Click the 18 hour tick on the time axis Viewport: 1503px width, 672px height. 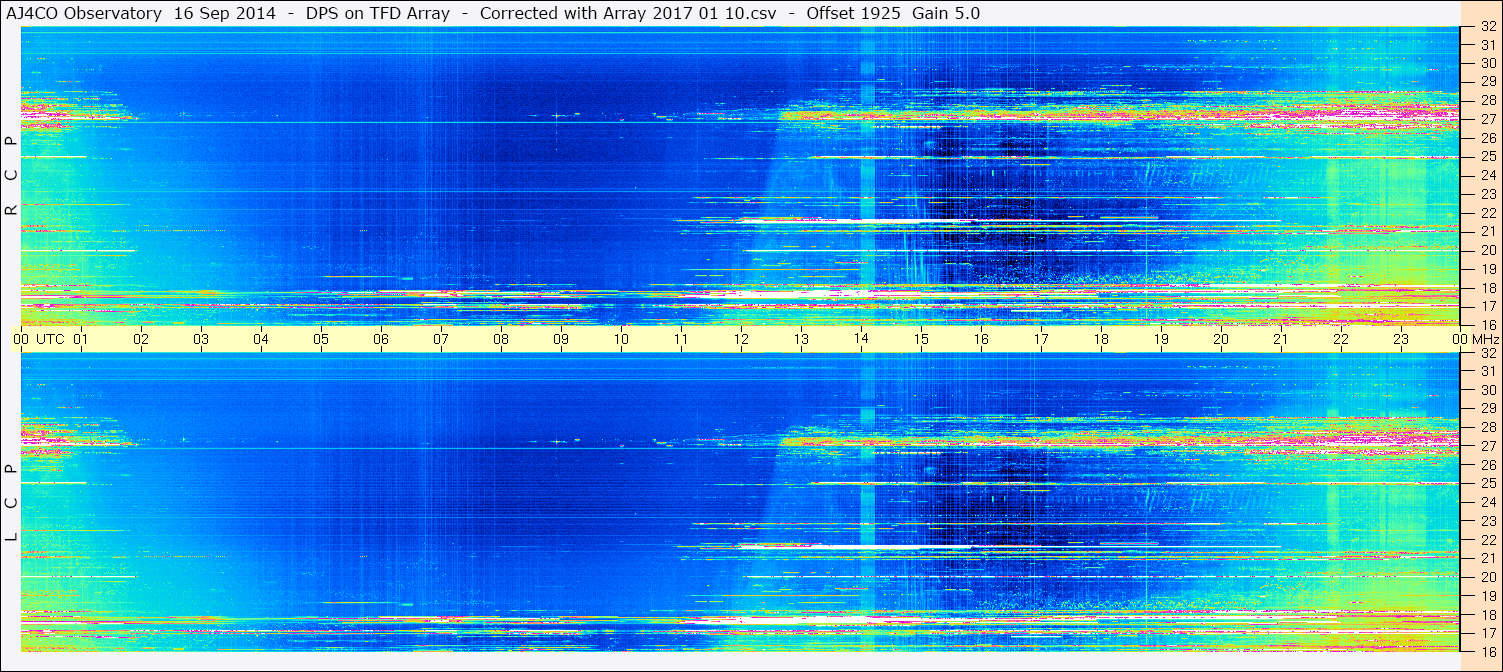tap(1101, 339)
